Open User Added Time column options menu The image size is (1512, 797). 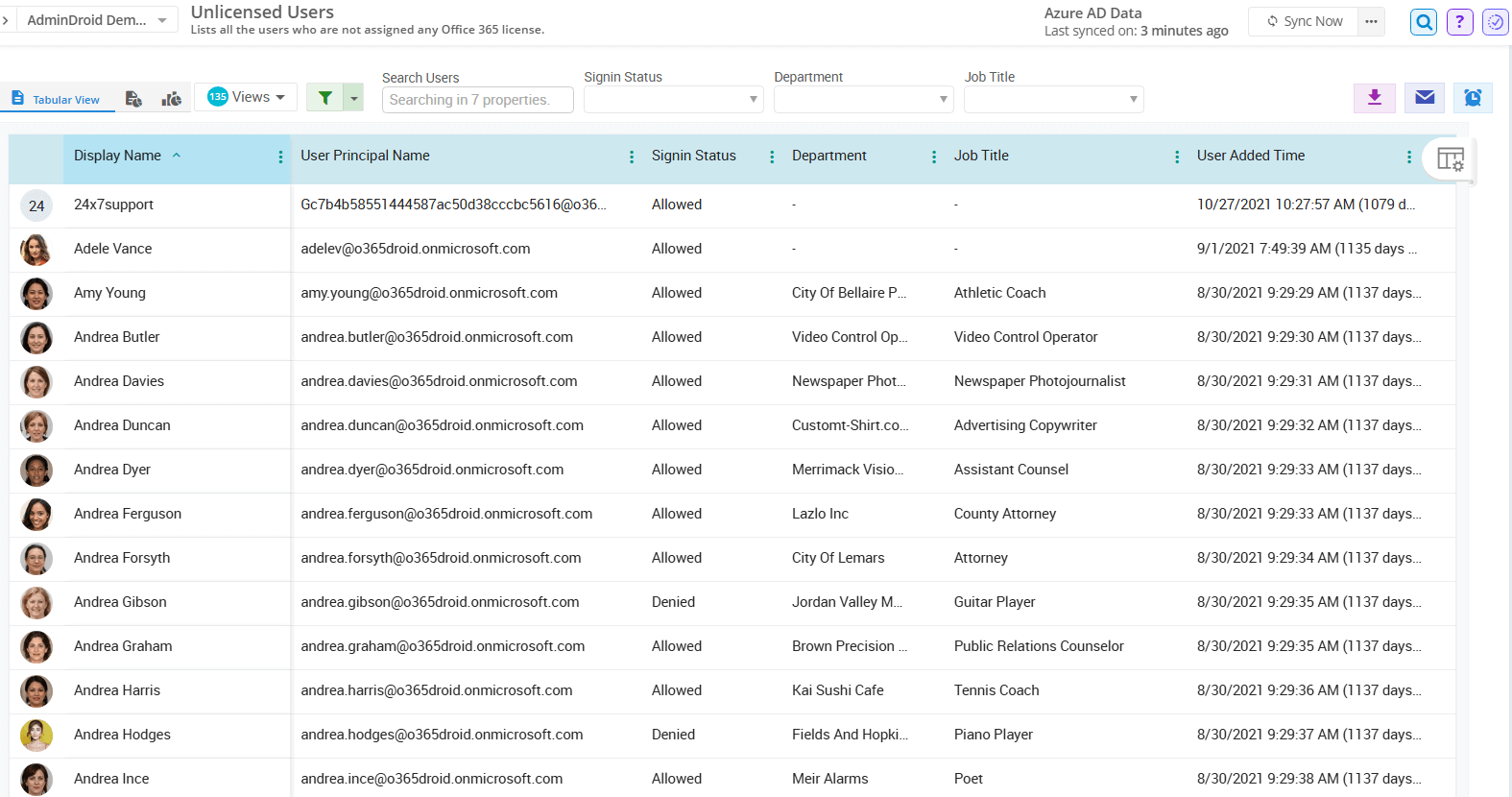click(x=1408, y=157)
